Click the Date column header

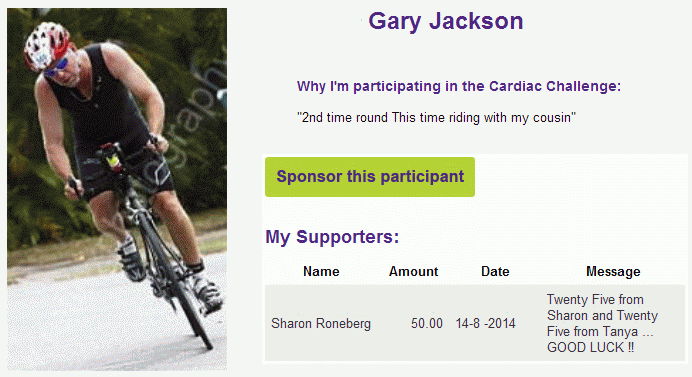pos(495,271)
